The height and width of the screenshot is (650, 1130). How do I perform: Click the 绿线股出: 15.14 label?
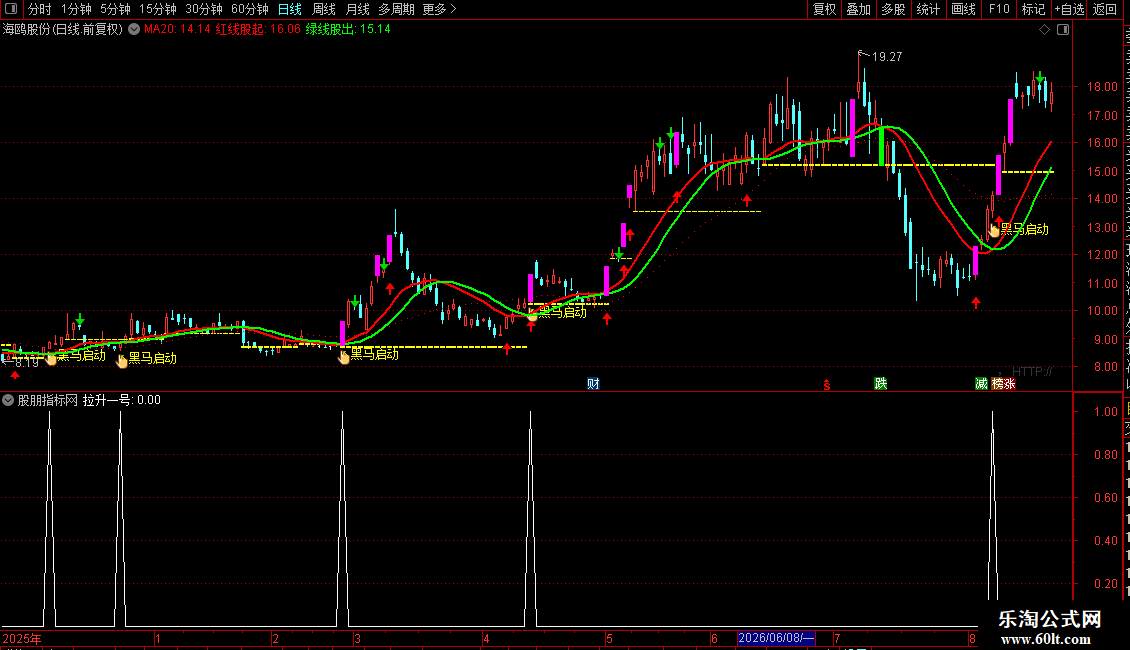[348, 30]
